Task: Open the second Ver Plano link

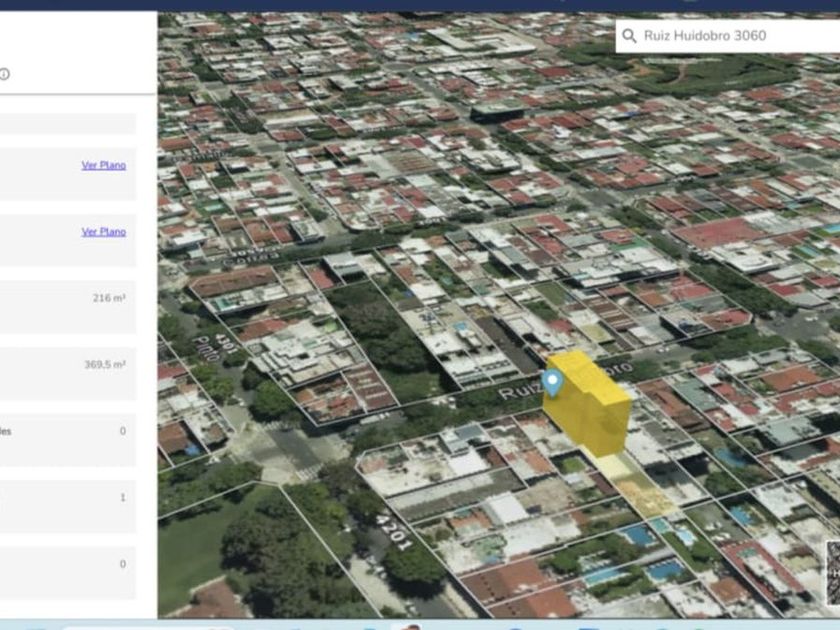Action: click(104, 232)
